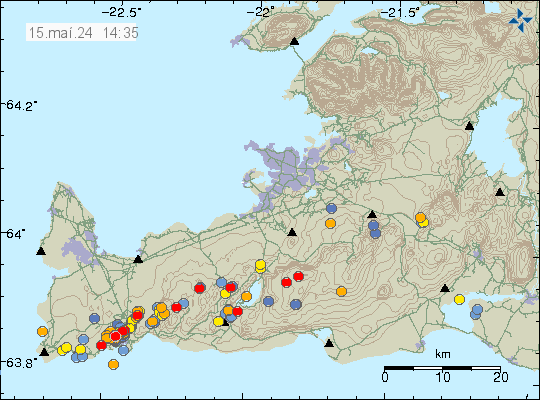Image resolution: width=540 pixels, height=400 pixels.
Task: Select the station triangle below the -22° label
Action: [294, 41]
